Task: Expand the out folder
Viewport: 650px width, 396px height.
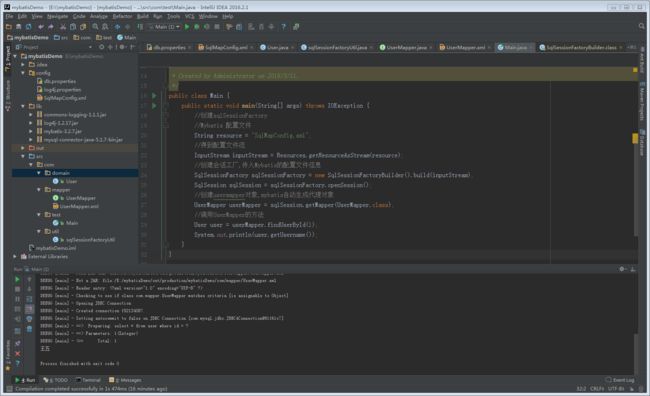Action: (23, 148)
